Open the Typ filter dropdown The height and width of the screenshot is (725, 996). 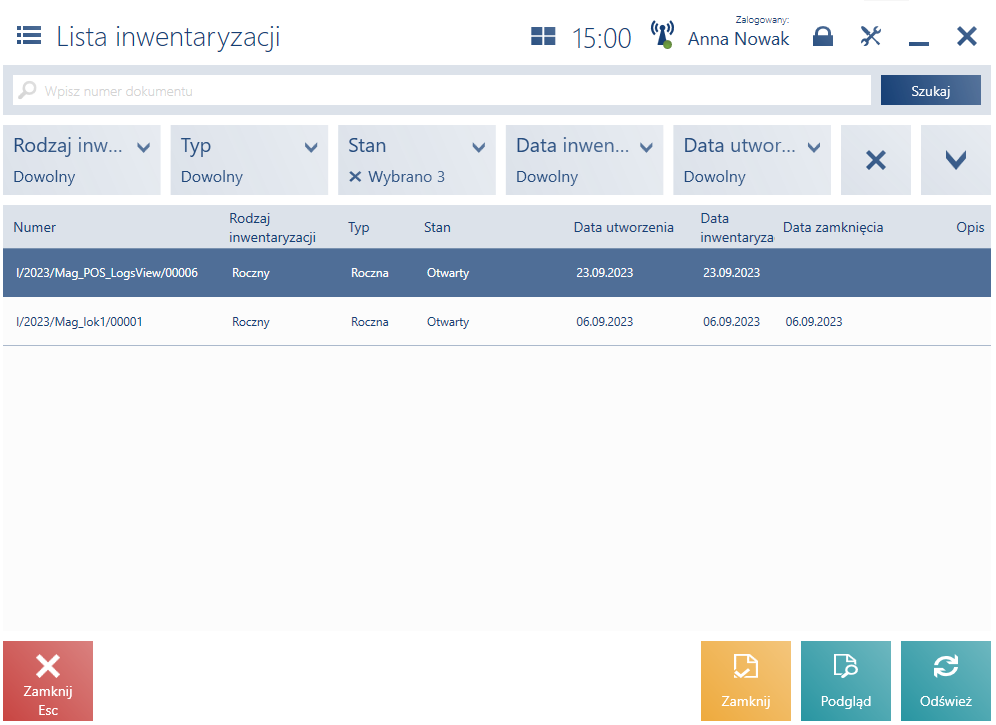[x=249, y=159]
